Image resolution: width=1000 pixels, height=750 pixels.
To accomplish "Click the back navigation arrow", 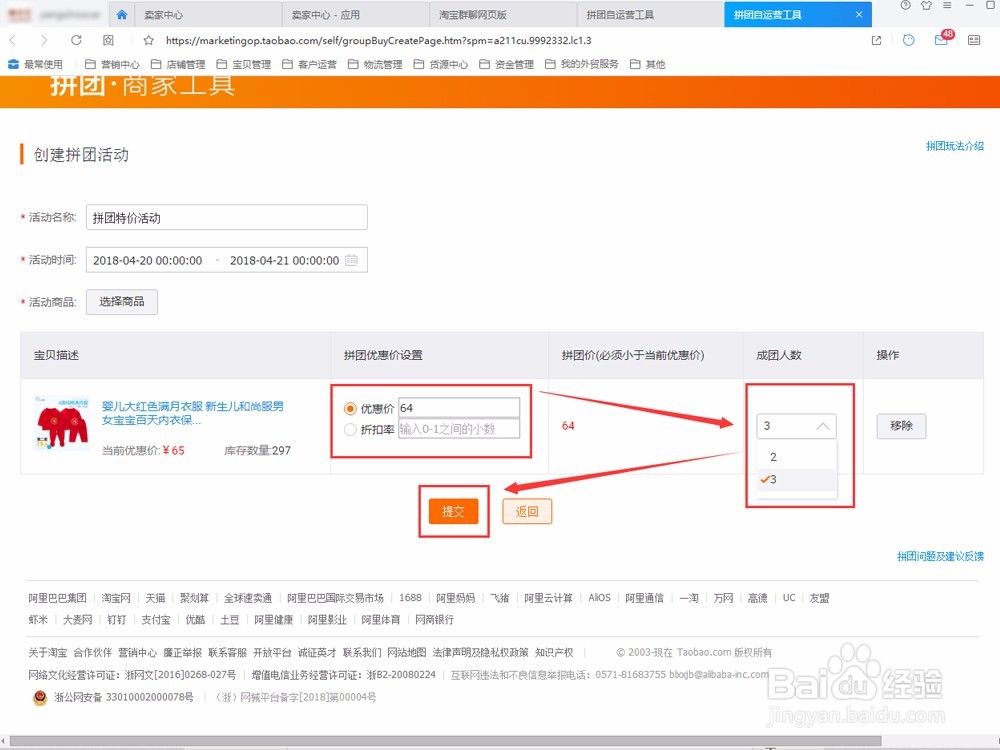I will [x=13, y=40].
